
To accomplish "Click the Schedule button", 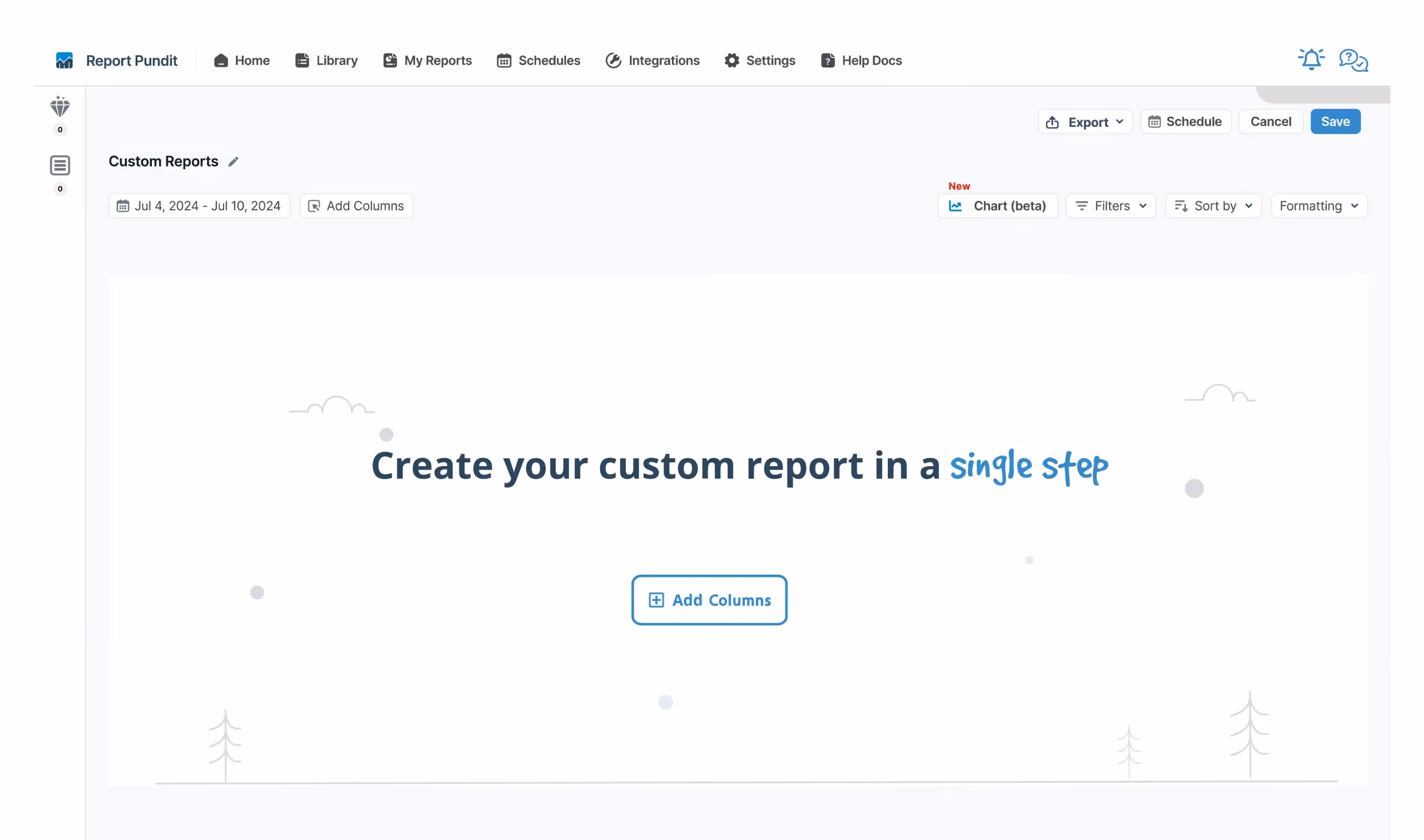I will (x=1185, y=122).
